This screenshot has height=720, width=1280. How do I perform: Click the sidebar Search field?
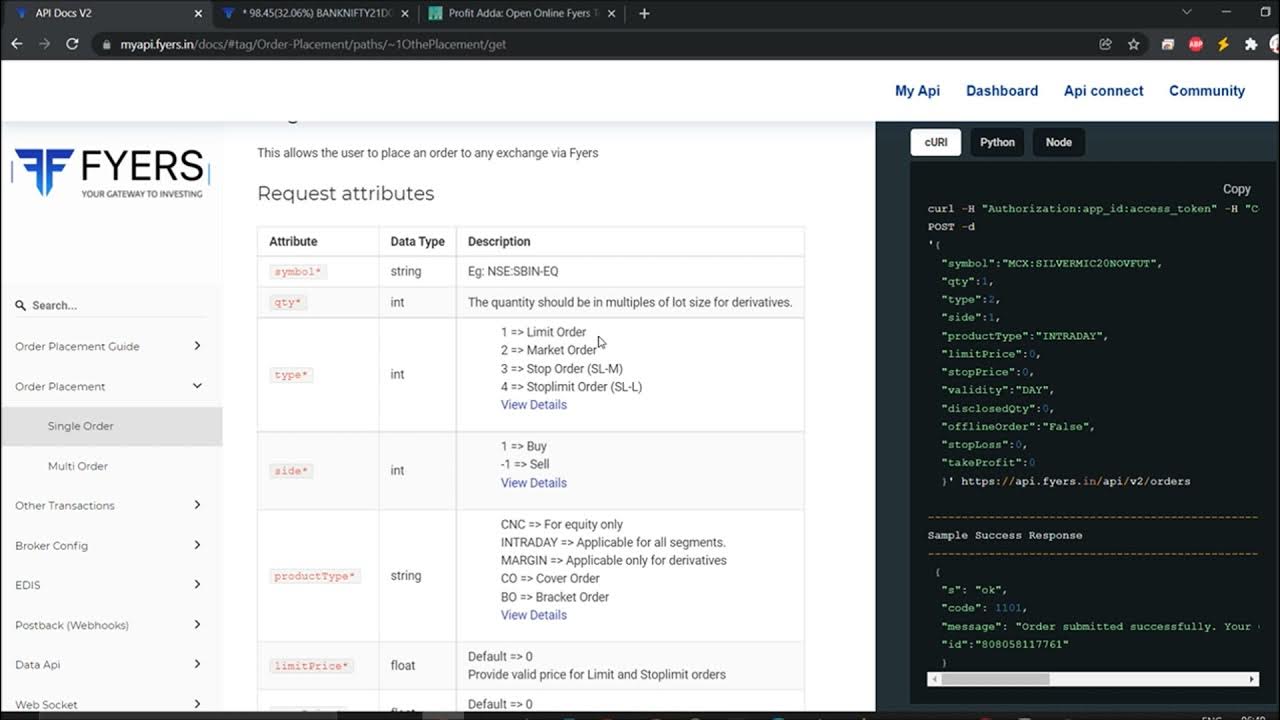click(112, 305)
